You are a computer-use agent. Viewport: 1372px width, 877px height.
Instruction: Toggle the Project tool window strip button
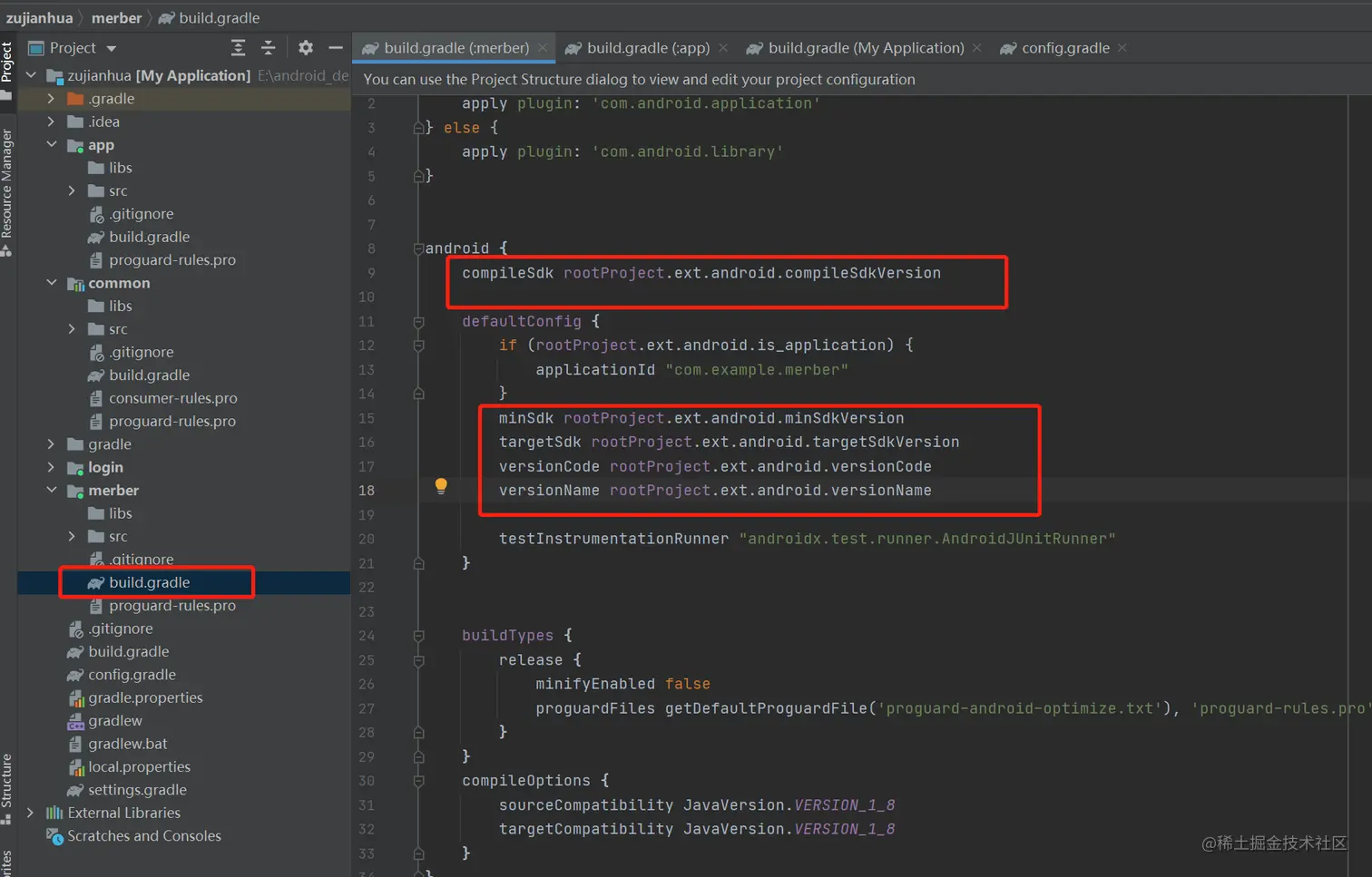point(7,71)
